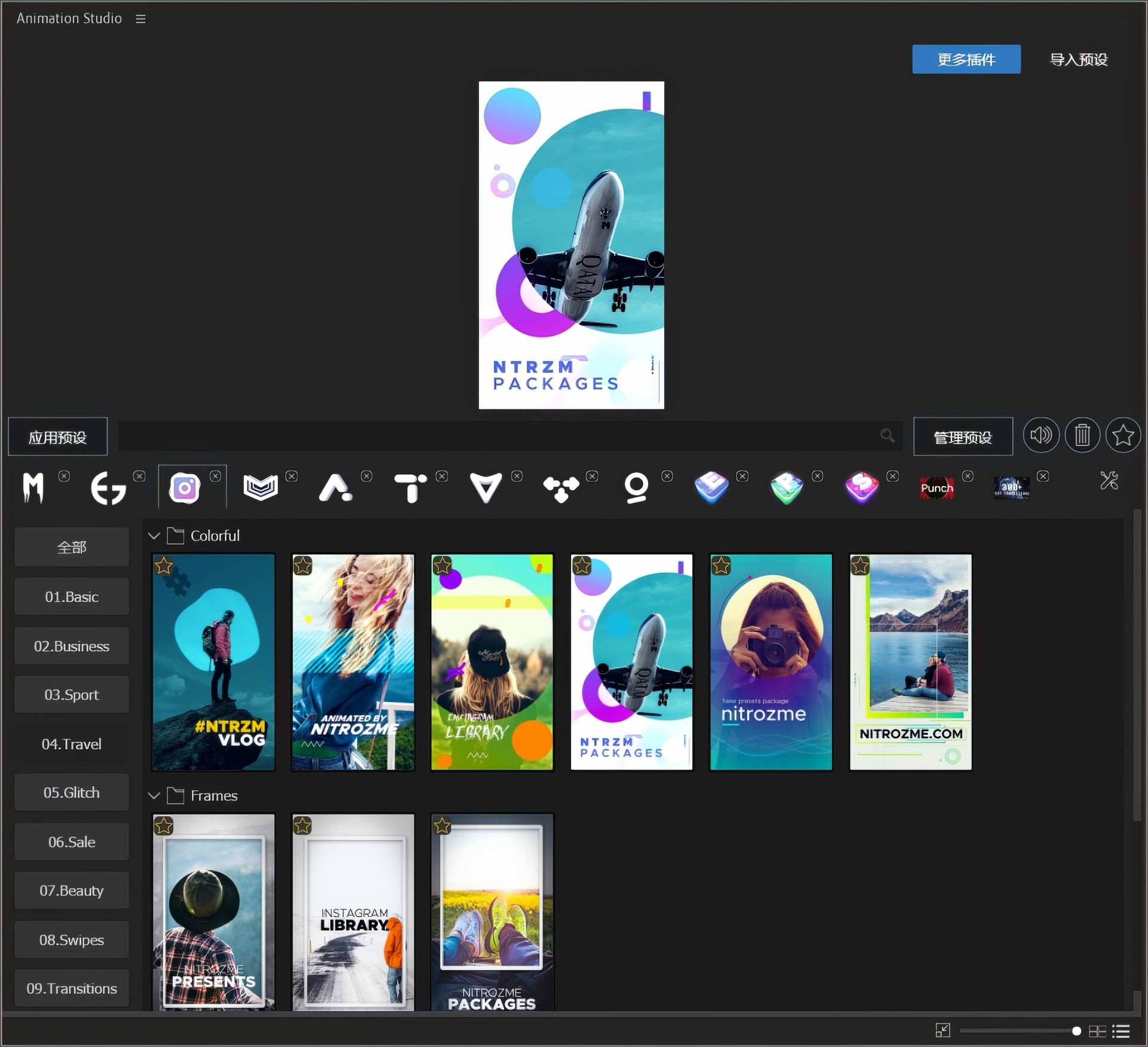The width and height of the screenshot is (1148, 1047).
Task: Select the Punch pack icon
Action: click(937, 488)
